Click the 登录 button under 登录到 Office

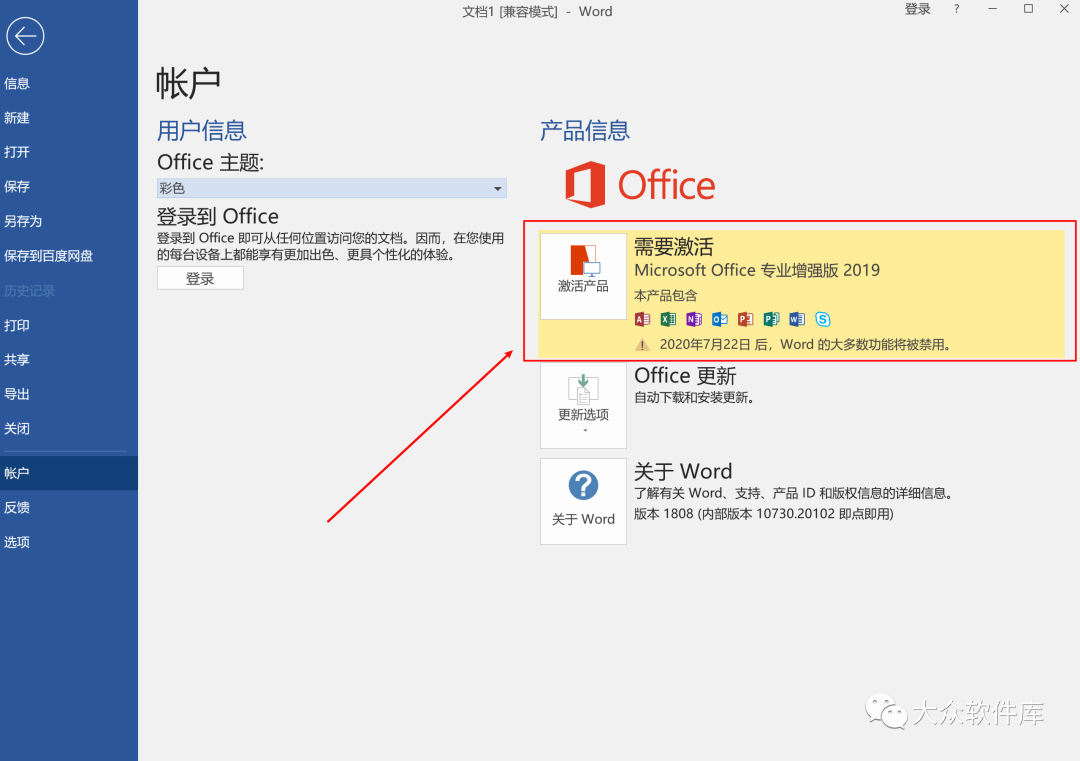[x=200, y=278]
